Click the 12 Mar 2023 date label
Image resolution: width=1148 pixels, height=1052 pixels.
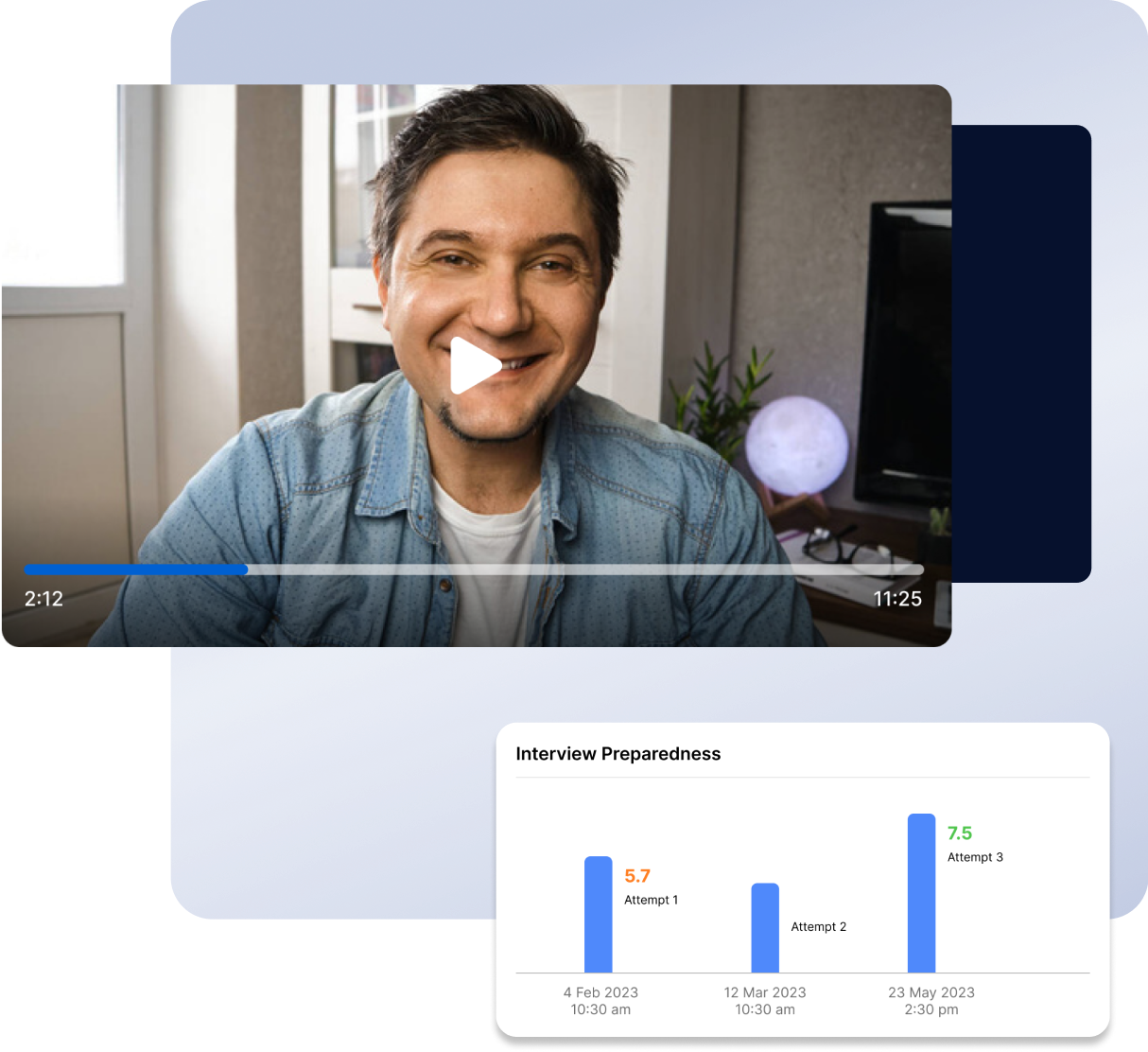point(765,992)
